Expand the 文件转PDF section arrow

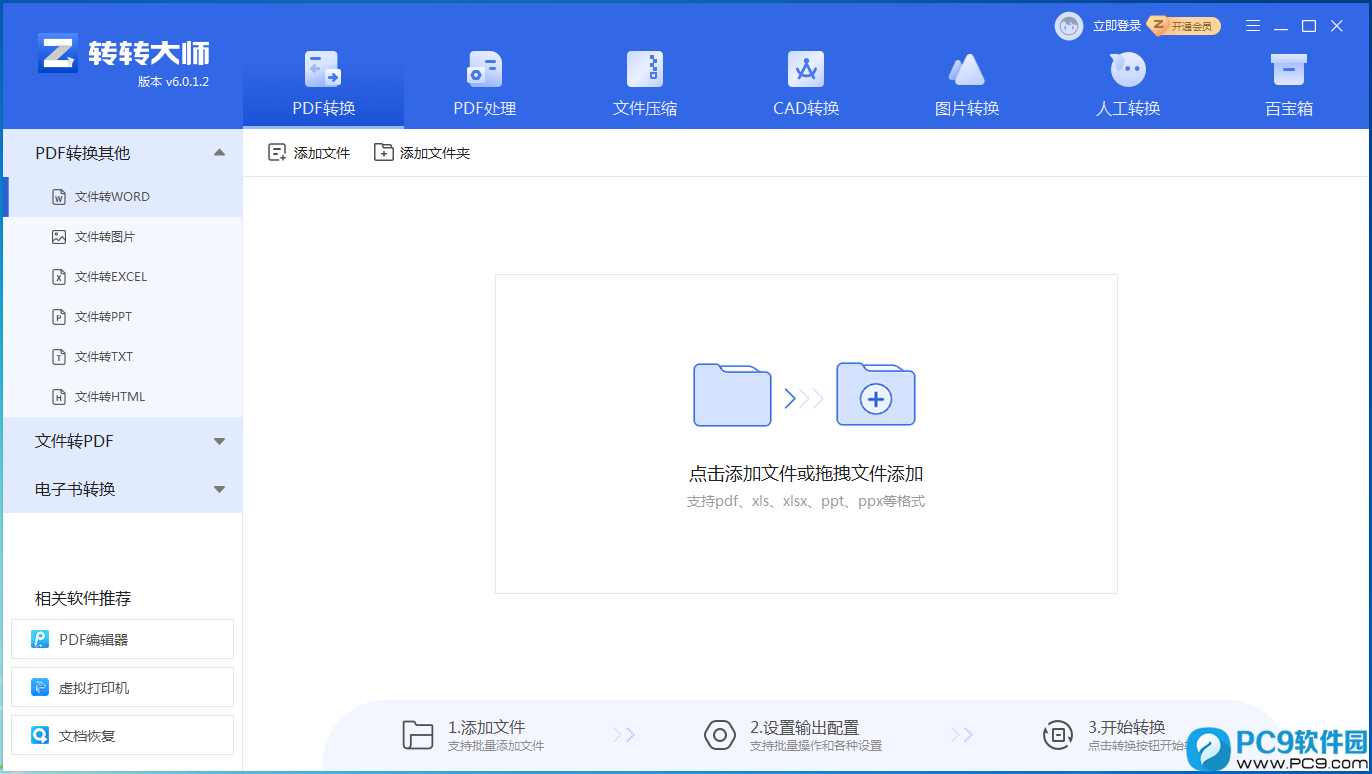pyautogui.click(x=220, y=441)
